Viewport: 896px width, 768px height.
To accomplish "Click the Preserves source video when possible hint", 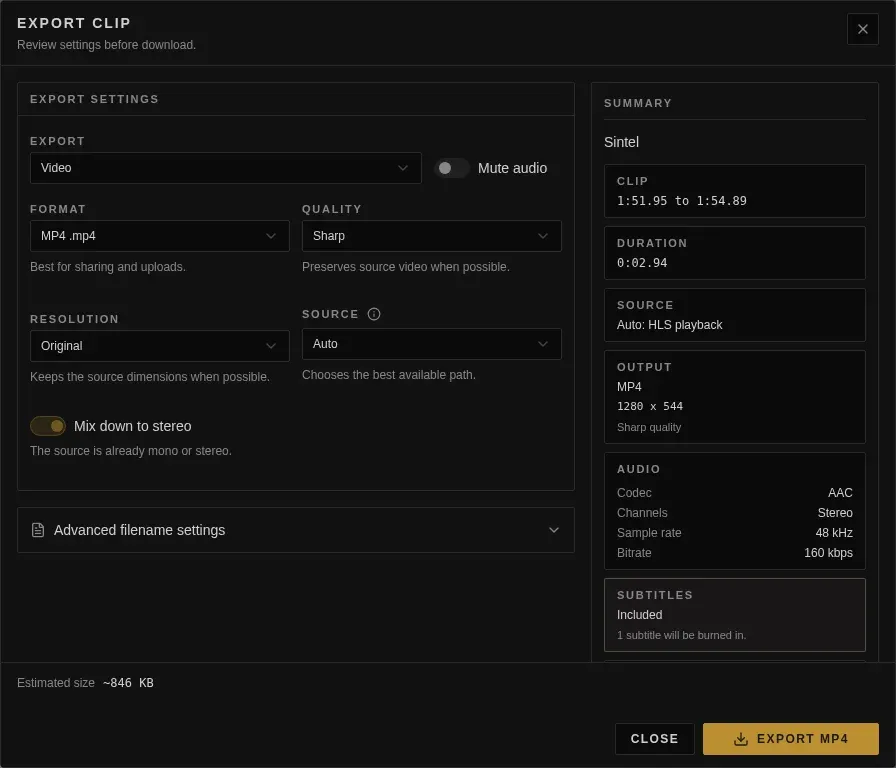I will (x=405, y=267).
